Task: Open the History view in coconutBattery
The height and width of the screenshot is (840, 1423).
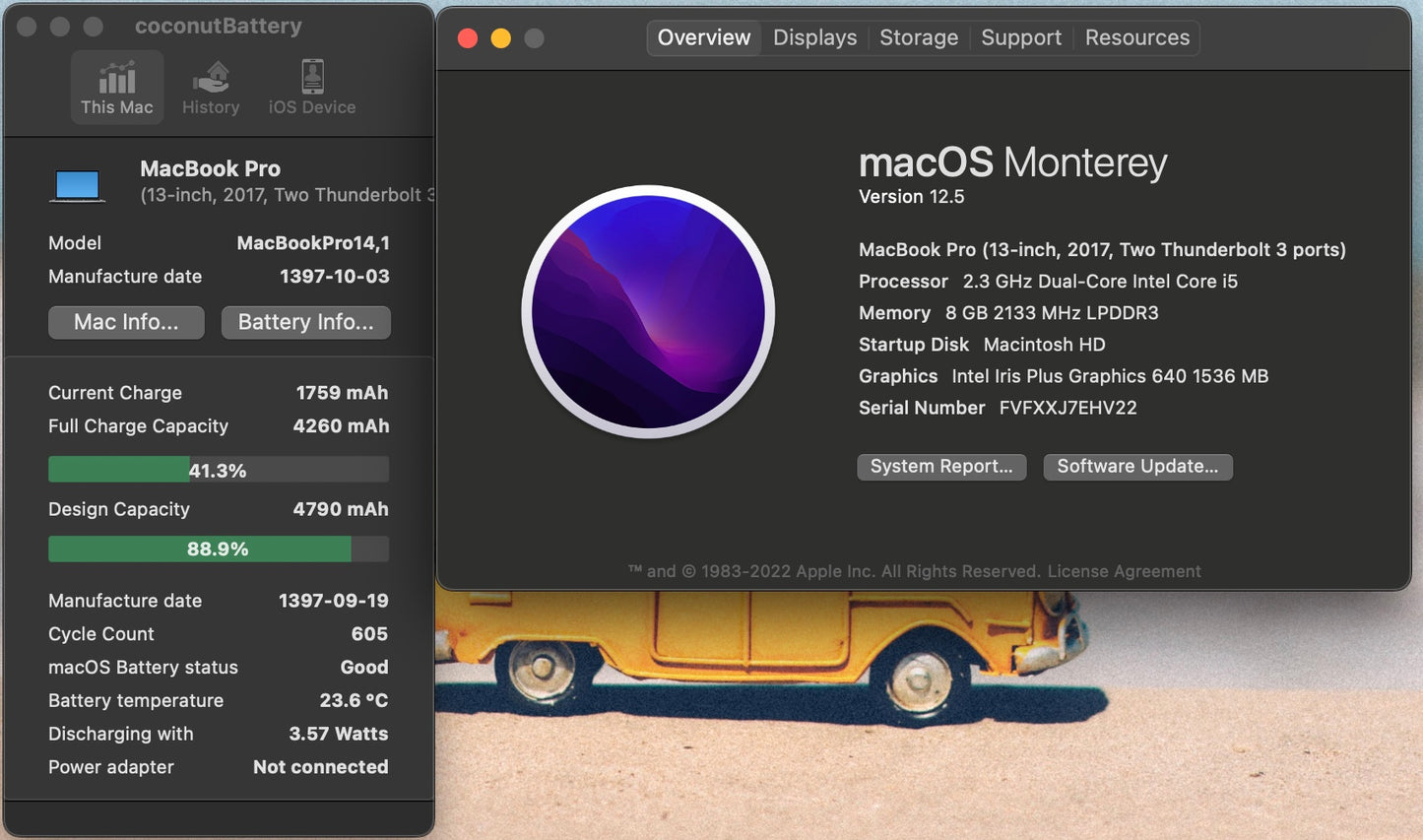Action: click(x=210, y=87)
